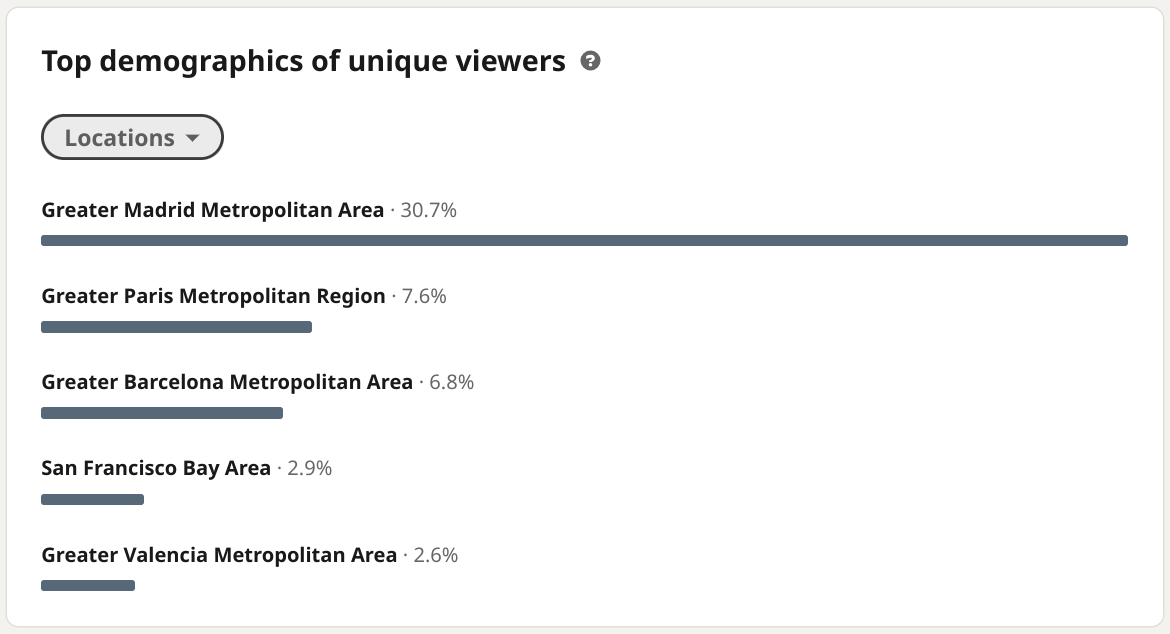Click the Greater Barcelona Metropolitan Area label
This screenshot has height=634, width=1170.
point(227,382)
